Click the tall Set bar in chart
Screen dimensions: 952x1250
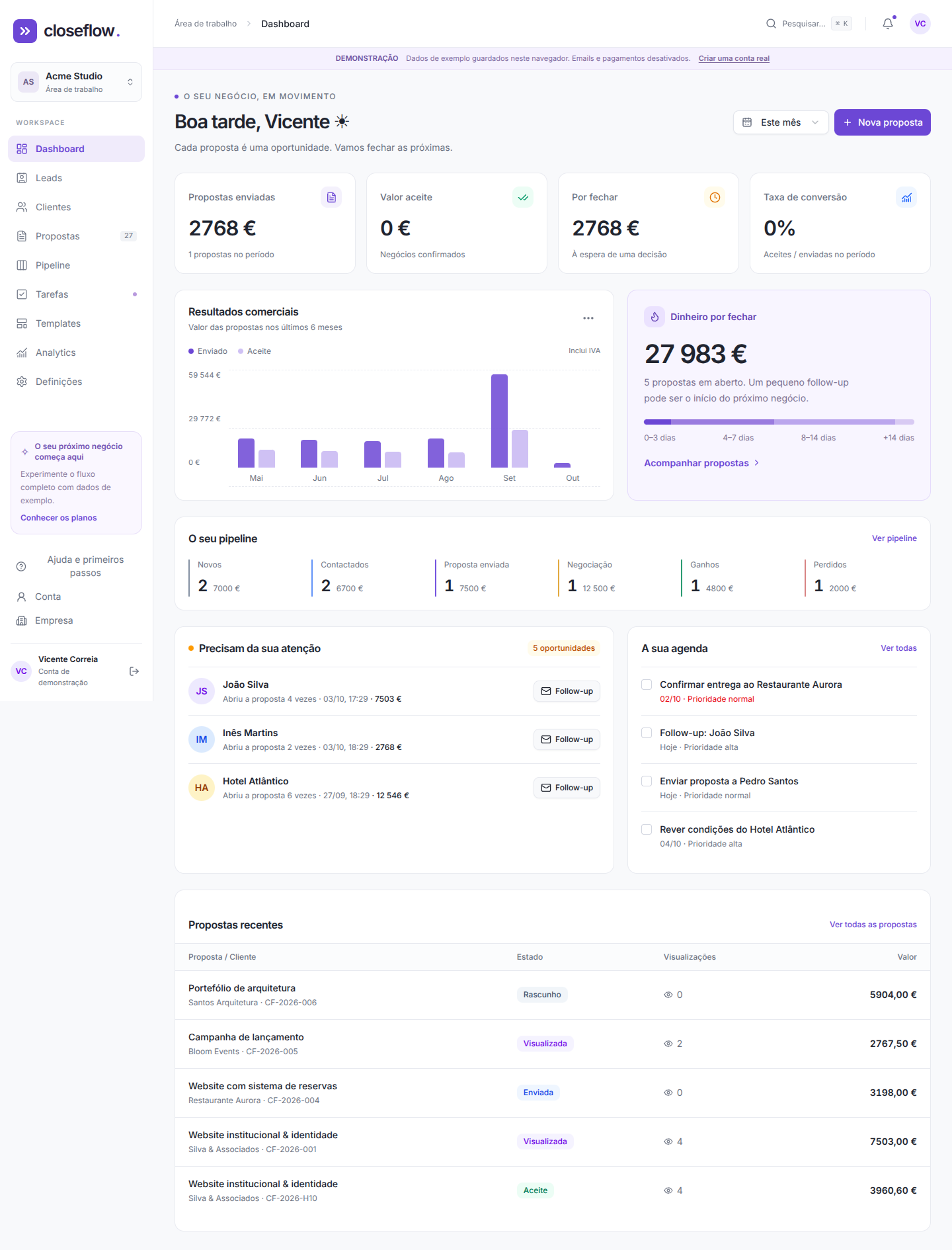point(499,421)
